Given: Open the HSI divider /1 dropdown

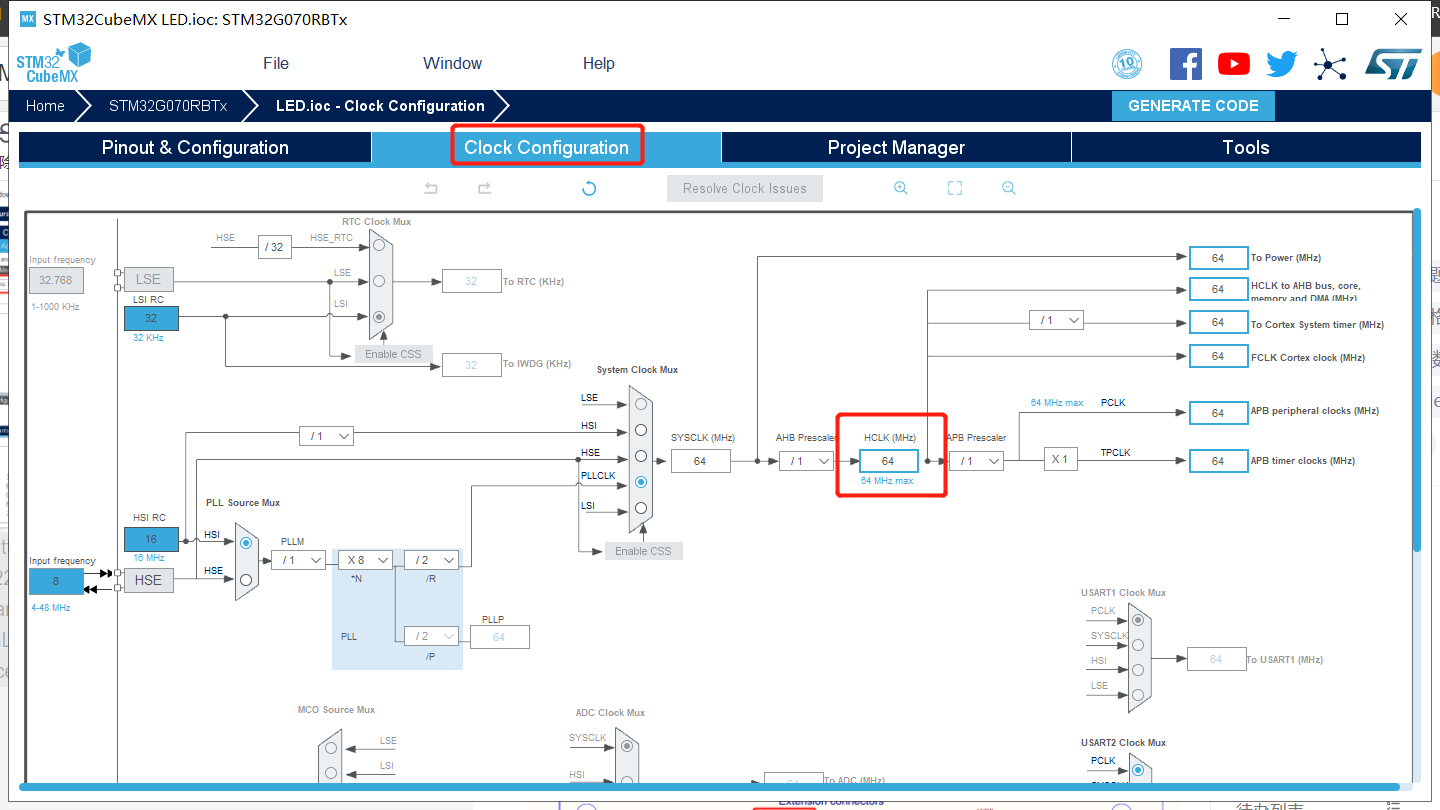Looking at the screenshot, I should pyautogui.click(x=326, y=436).
